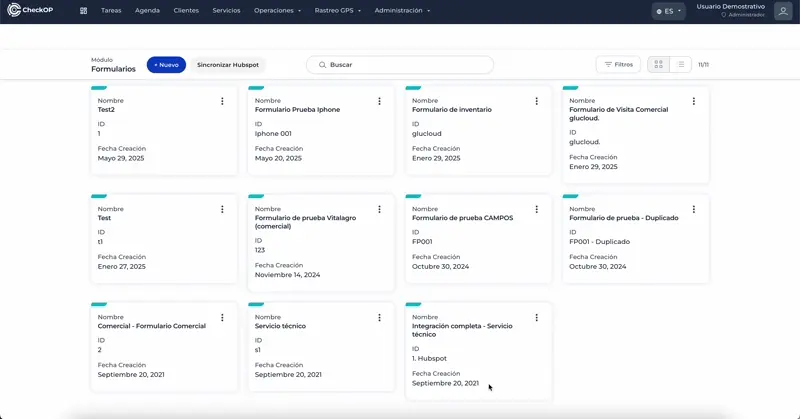The image size is (800, 419).
Task: Open options for Formulario de prueba CAMPOS
Action: [x=537, y=210]
